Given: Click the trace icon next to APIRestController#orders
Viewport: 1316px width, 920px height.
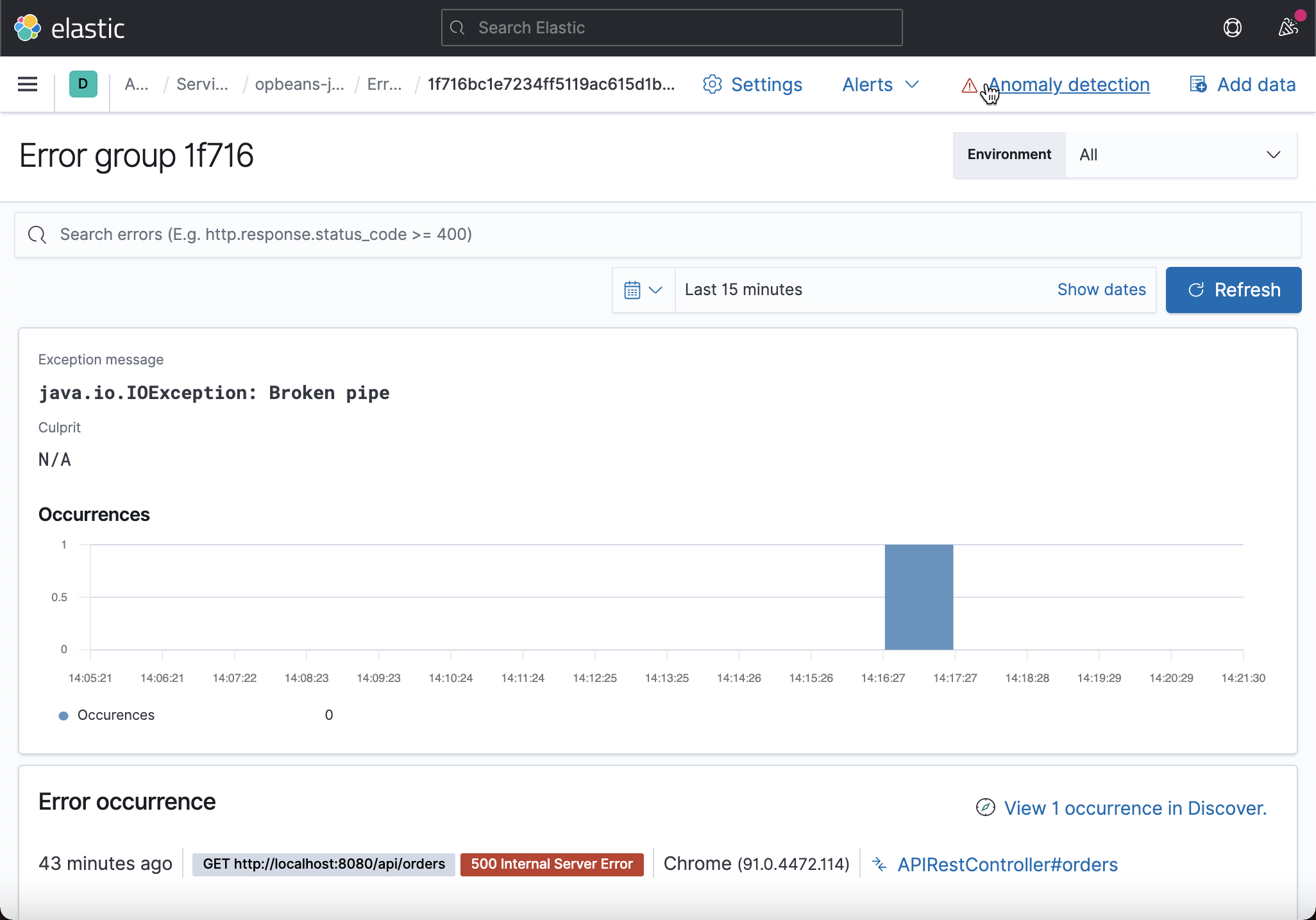Looking at the screenshot, I should [x=878, y=864].
